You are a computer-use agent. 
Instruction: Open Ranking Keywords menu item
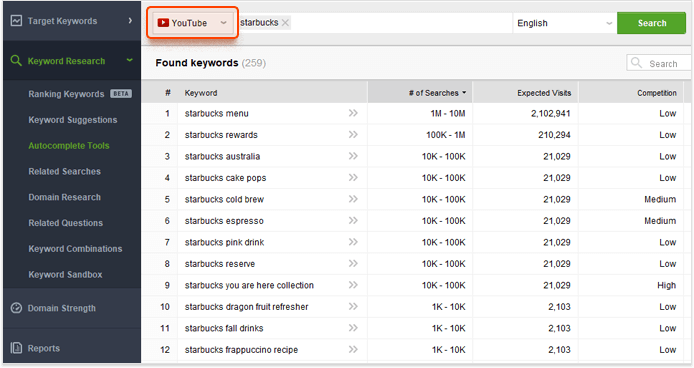[66, 94]
